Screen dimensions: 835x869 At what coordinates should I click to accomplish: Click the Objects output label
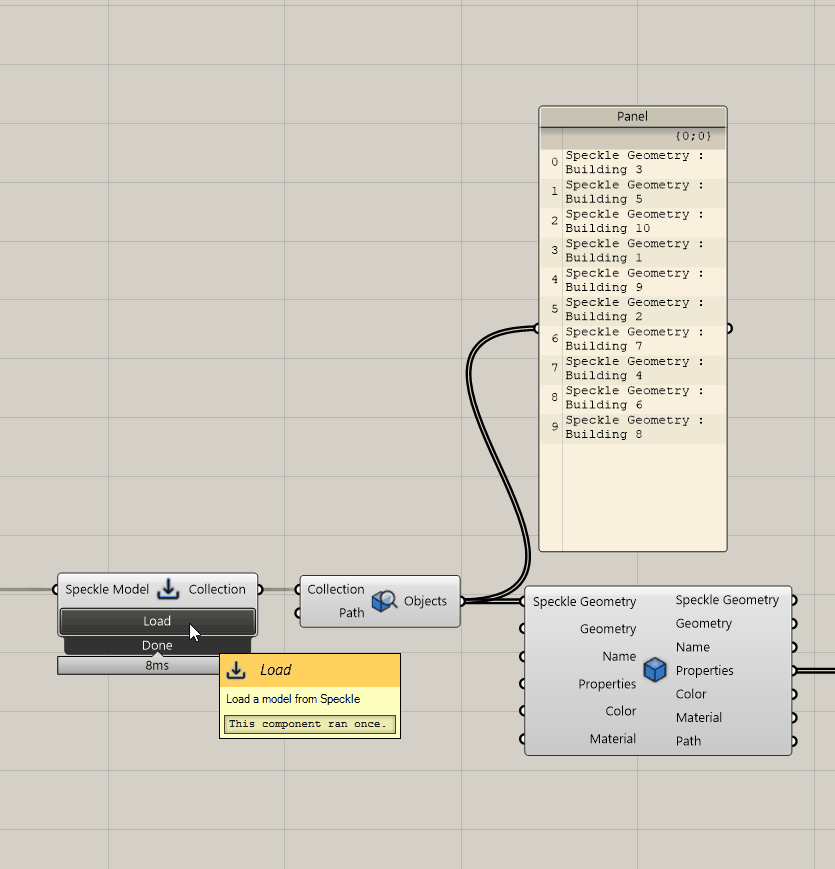click(425, 601)
